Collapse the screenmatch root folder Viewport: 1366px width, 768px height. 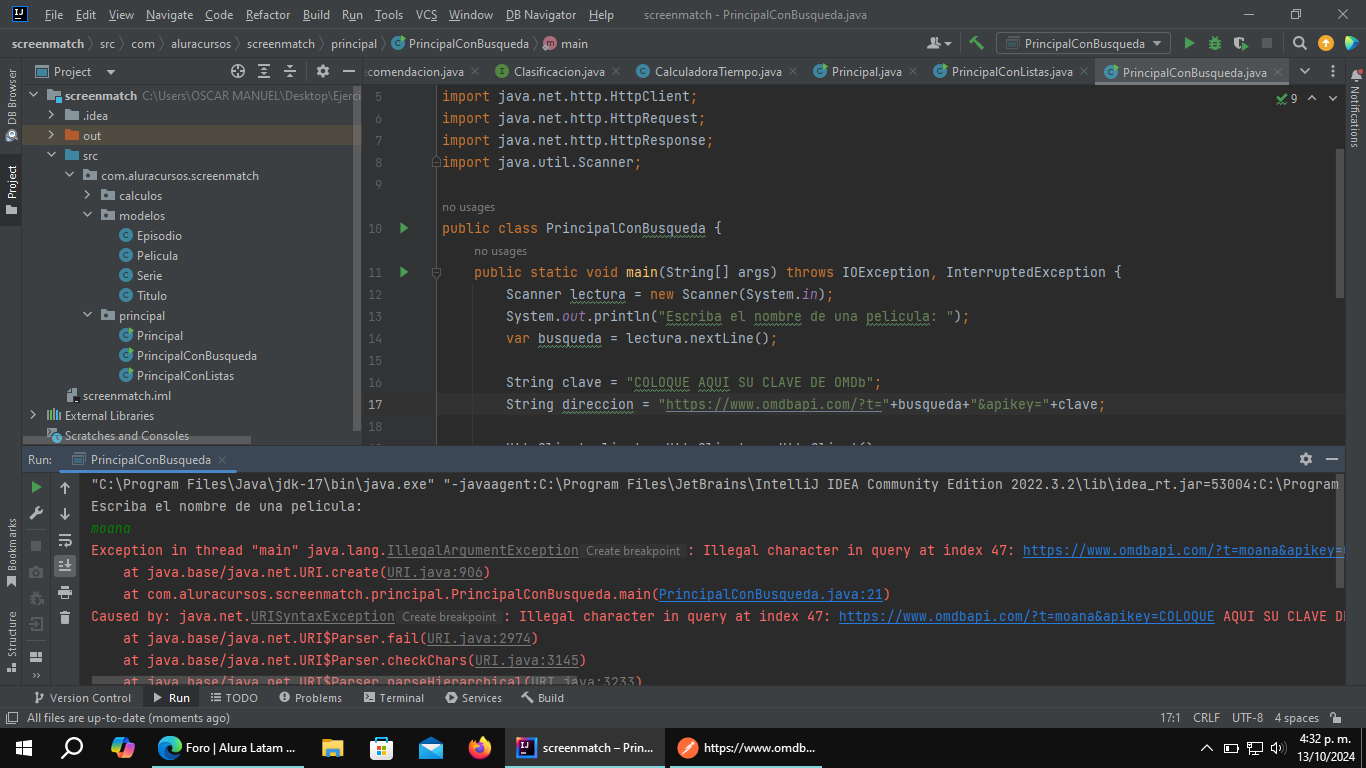pos(33,95)
